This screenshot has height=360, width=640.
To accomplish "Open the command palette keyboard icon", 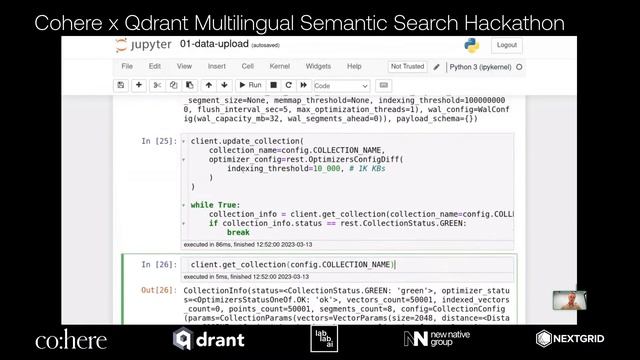I will [x=384, y=85].
